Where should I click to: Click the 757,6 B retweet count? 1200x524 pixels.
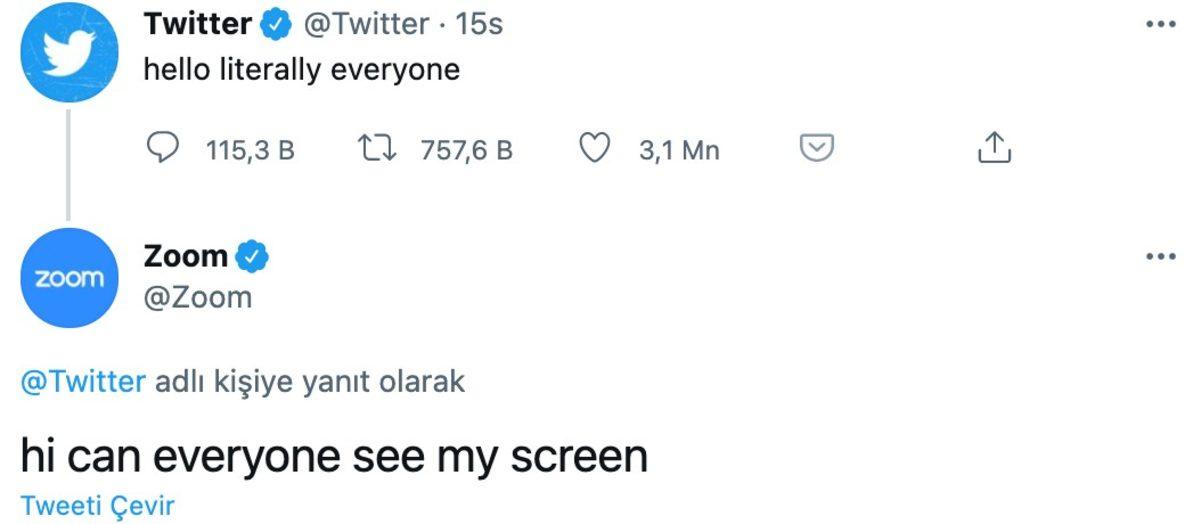tap(467, 150)
